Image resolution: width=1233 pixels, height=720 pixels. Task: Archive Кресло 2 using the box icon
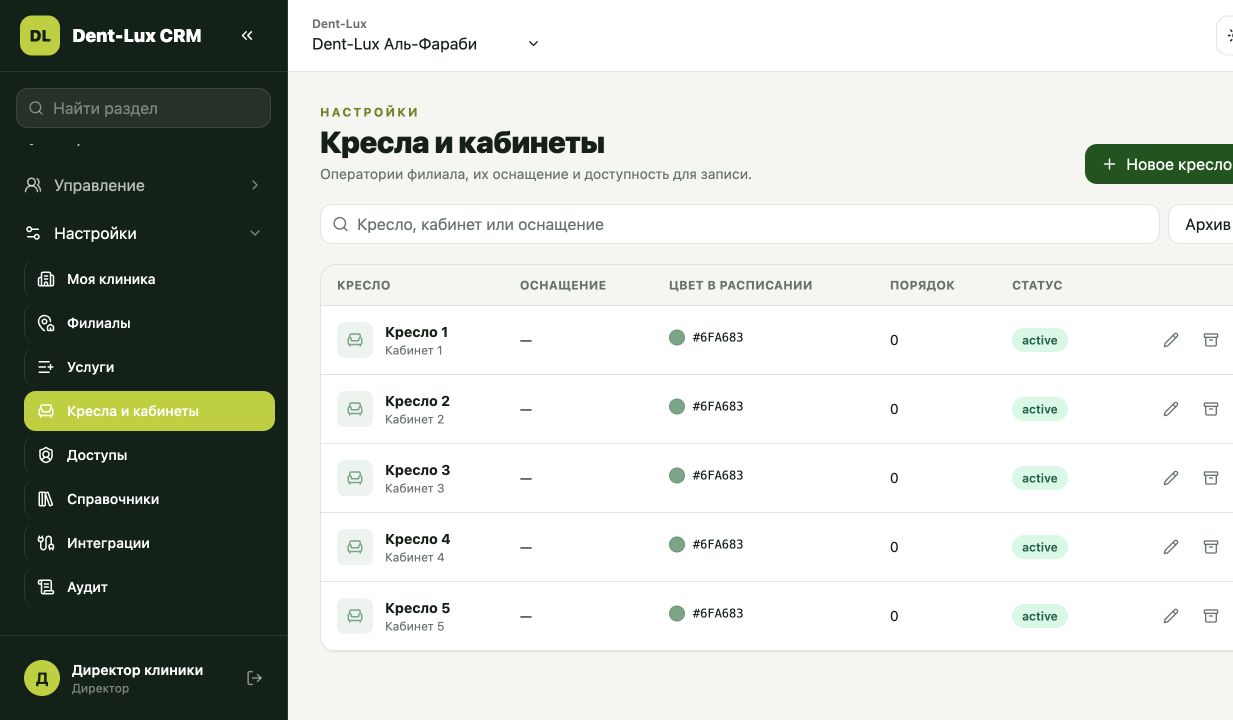point(1211,409)
